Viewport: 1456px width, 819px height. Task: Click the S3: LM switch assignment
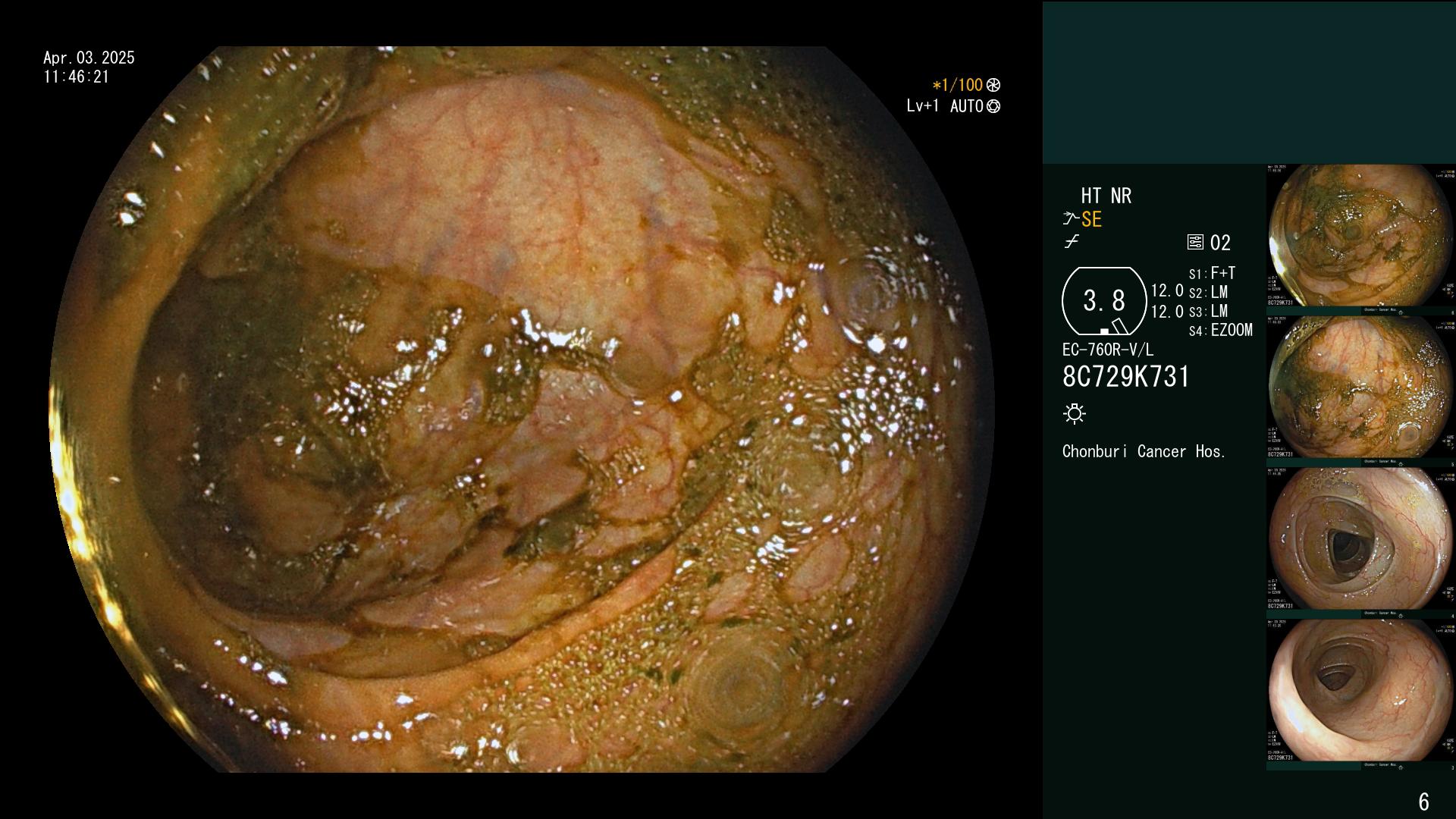[1208, 312]
